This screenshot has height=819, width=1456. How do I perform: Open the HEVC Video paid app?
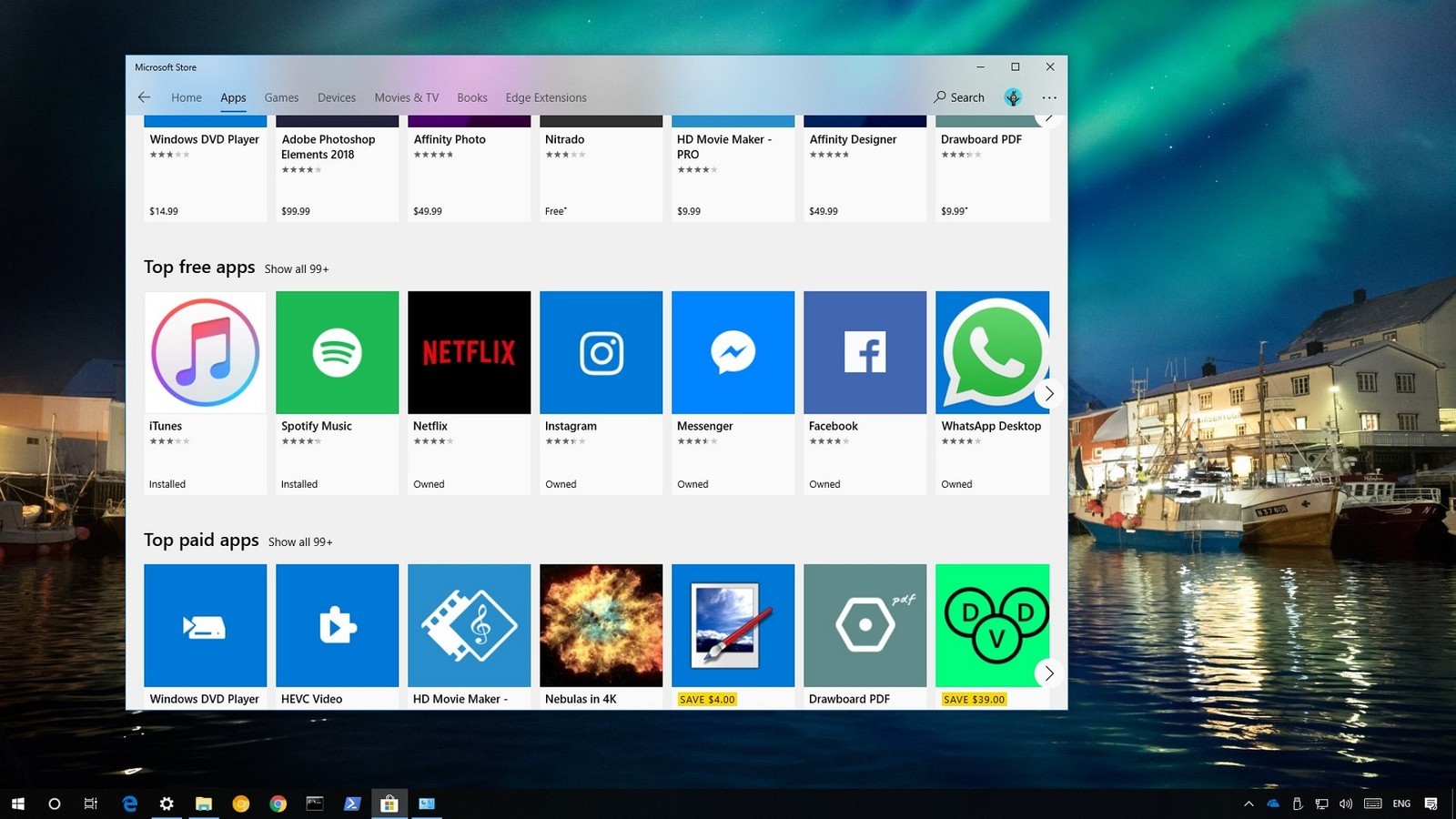click(337, 626)
